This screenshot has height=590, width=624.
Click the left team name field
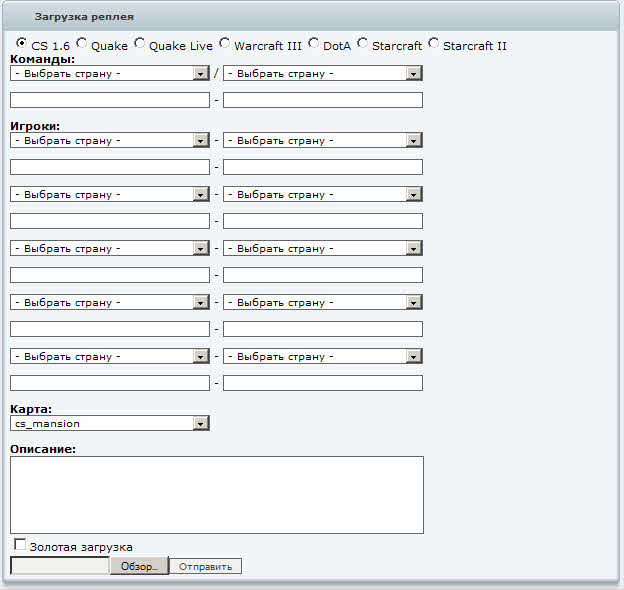point(109,100)
